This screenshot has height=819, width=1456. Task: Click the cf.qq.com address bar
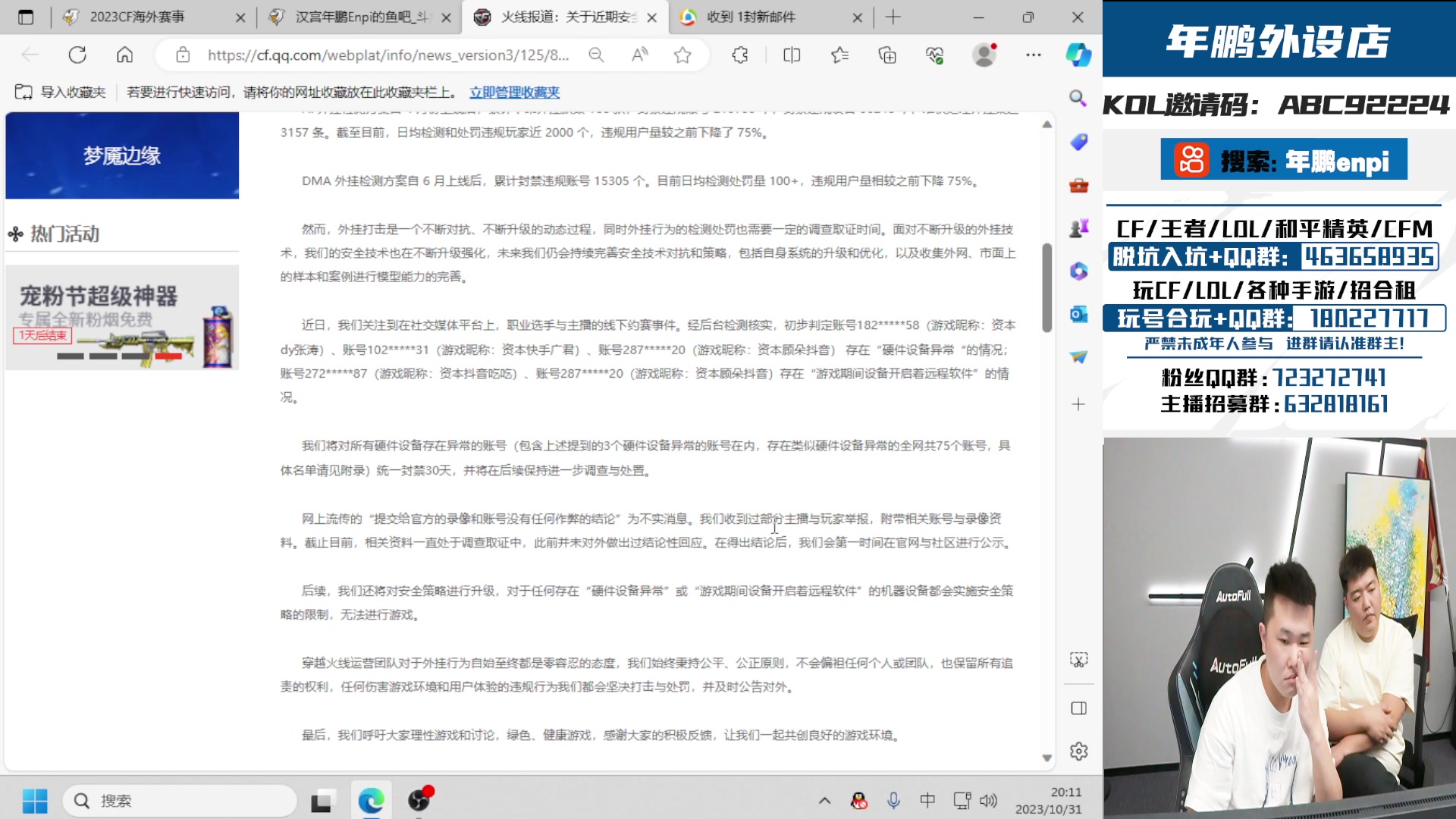pyautogui.click(x=388, y=55)
